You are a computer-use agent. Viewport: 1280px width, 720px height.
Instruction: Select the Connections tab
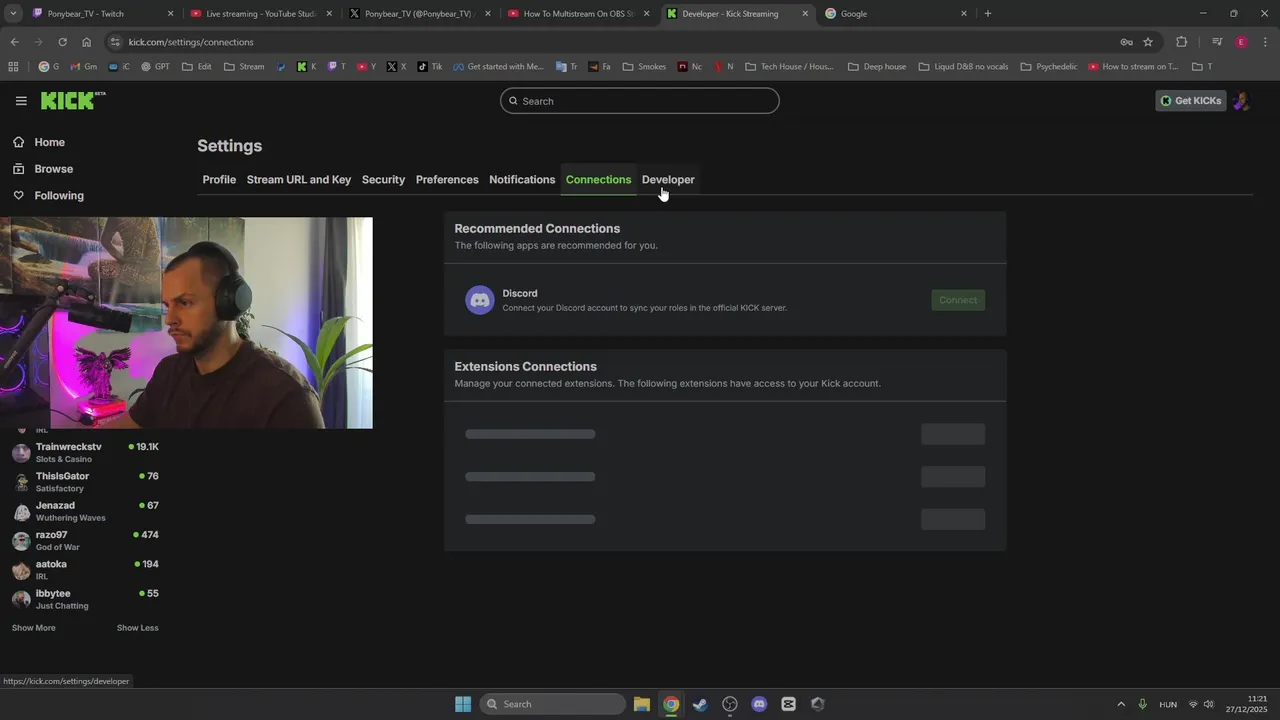pyautogui.click(x=598, y=180)
